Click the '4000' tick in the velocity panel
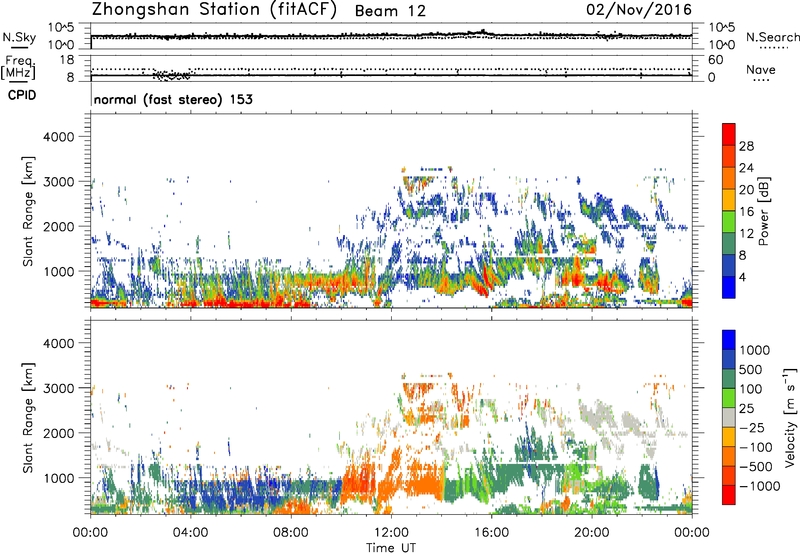 pyautogui.click(x=58, y=343)
